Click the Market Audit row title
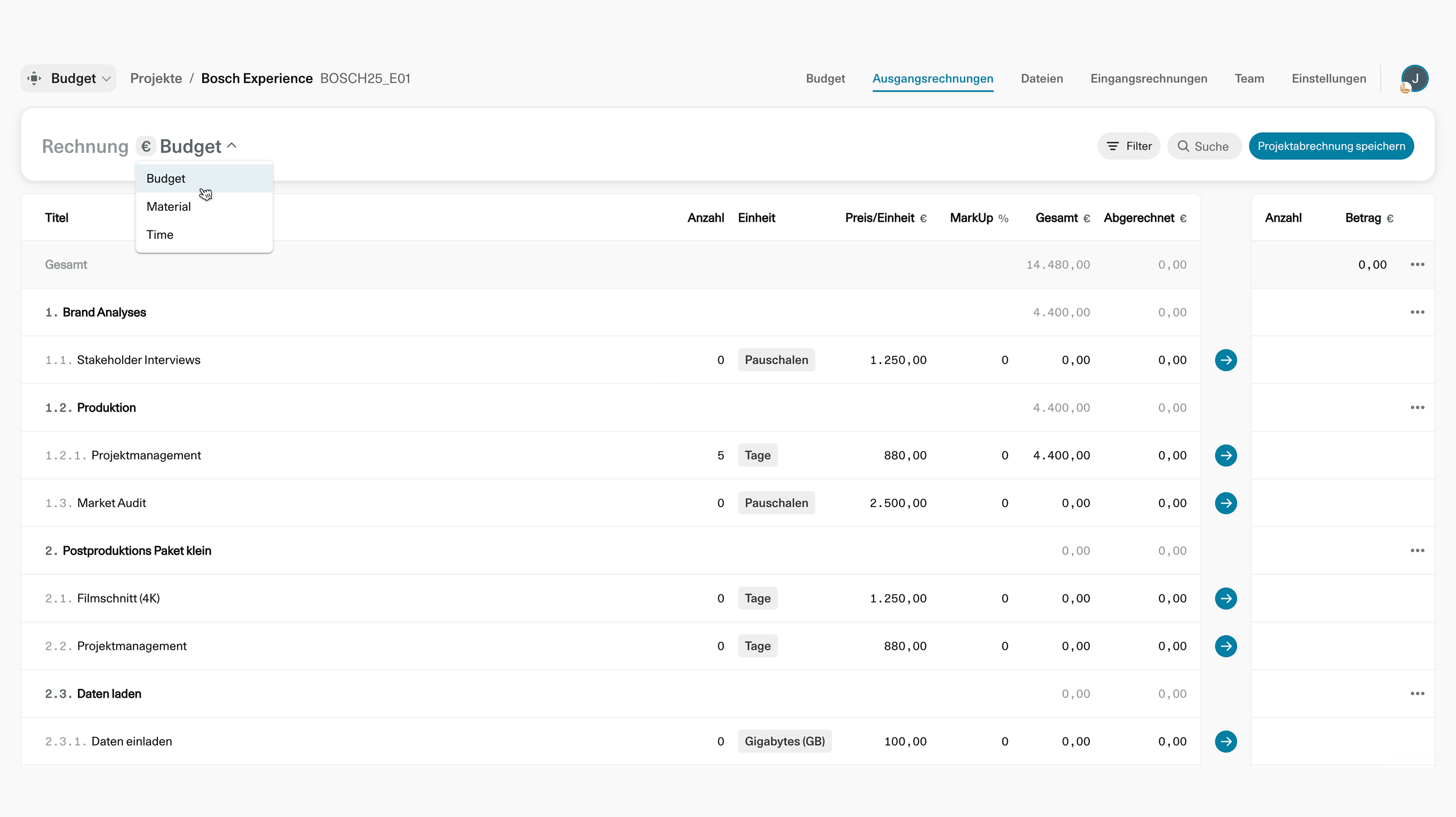 tap(111, 503)
